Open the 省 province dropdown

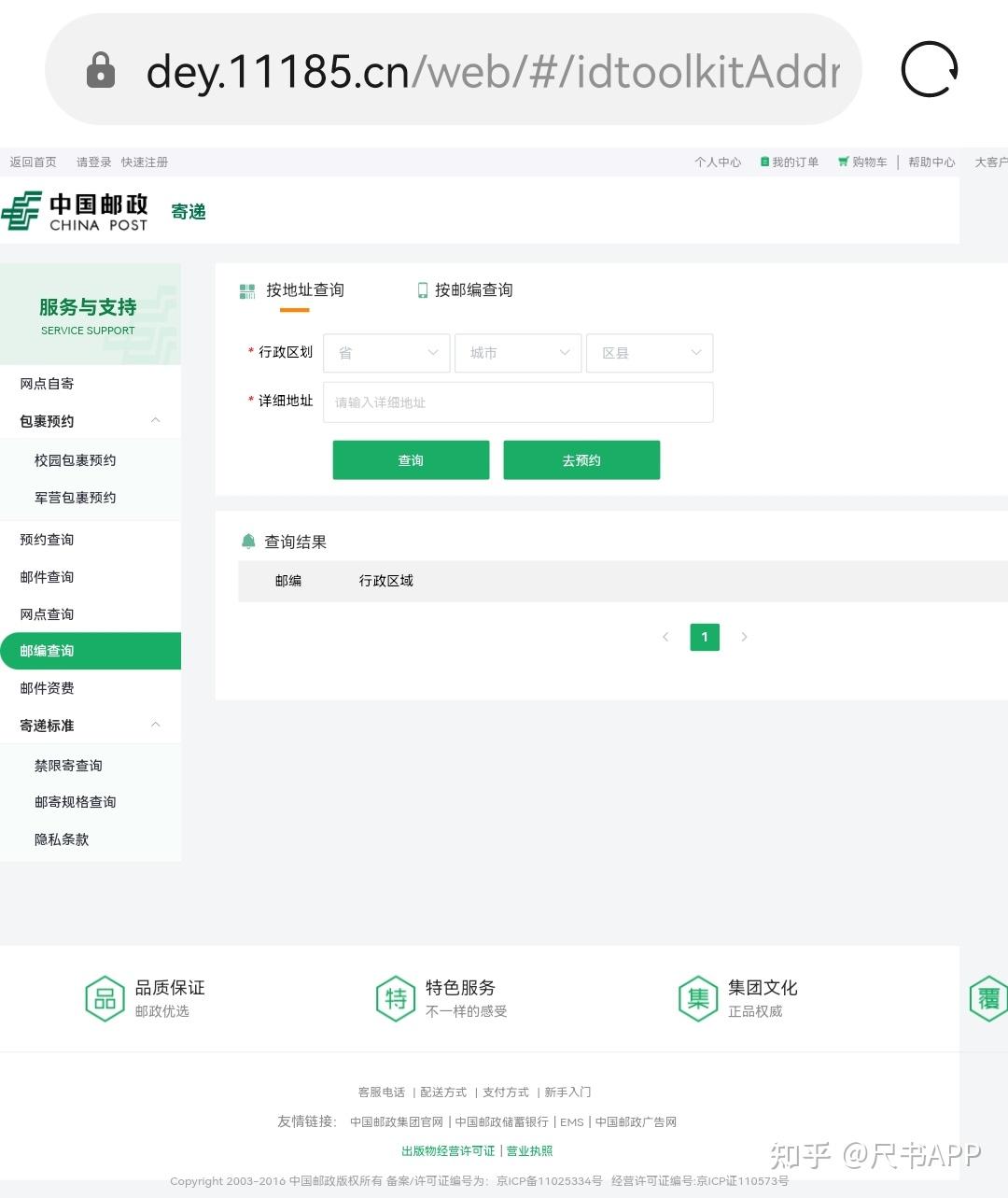pos(386,353)
